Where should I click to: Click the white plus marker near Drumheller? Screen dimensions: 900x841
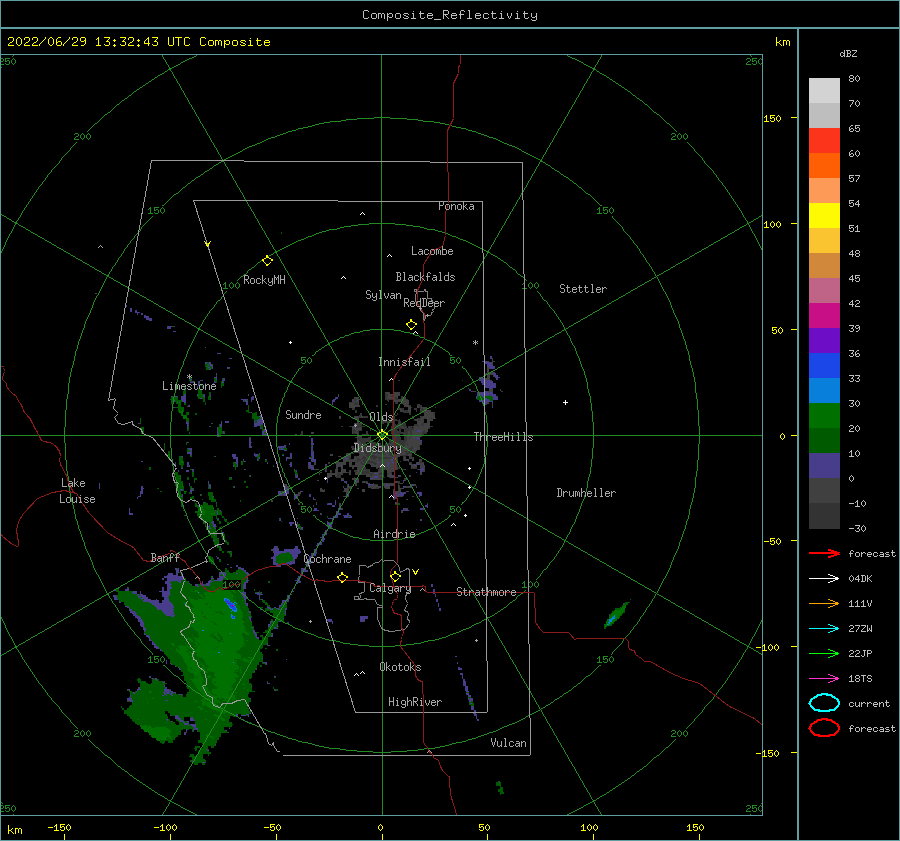point(565,402)
